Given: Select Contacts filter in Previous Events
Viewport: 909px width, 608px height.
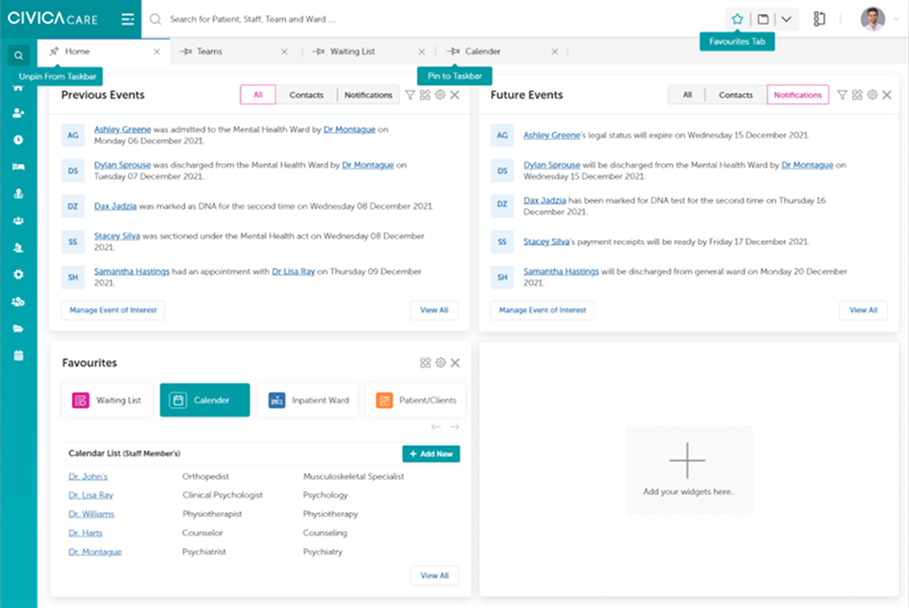Looking at the screenshot, I should point(307,95).
